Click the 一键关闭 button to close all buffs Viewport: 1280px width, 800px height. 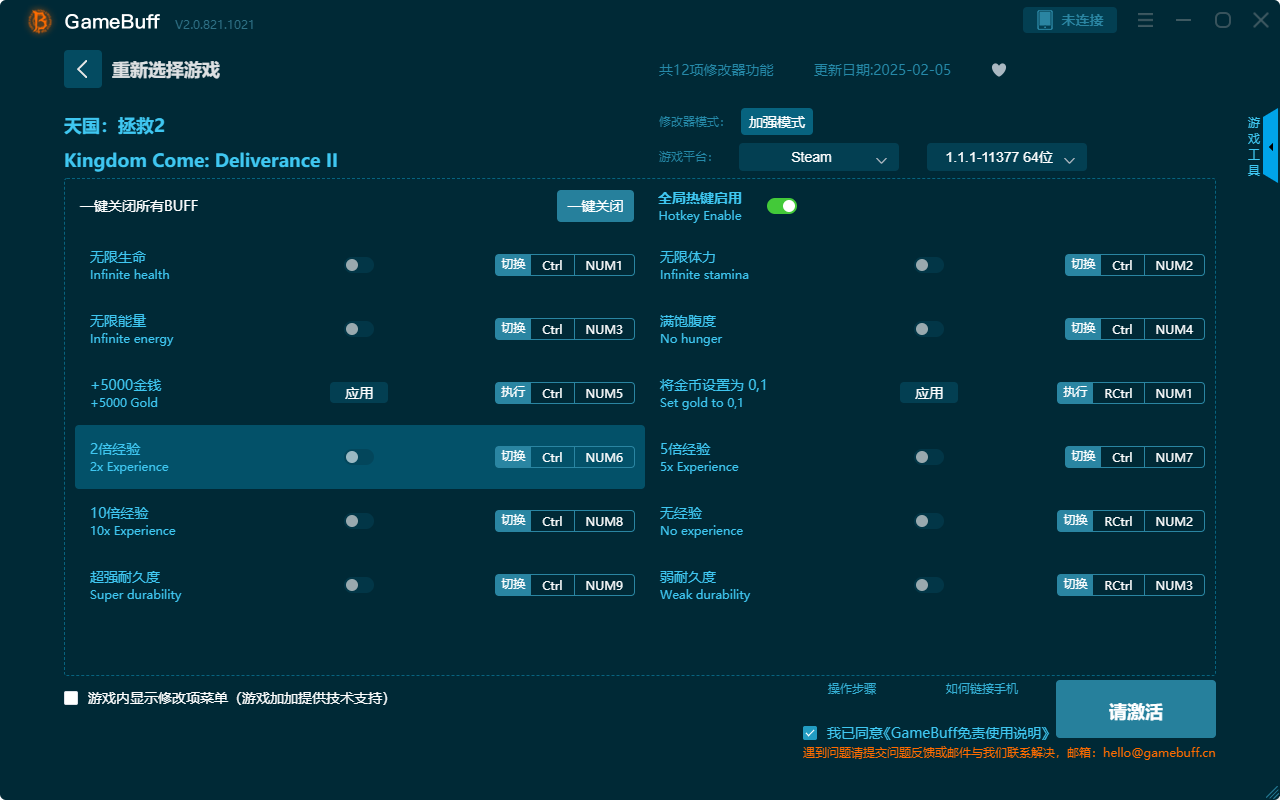[595, 205]
